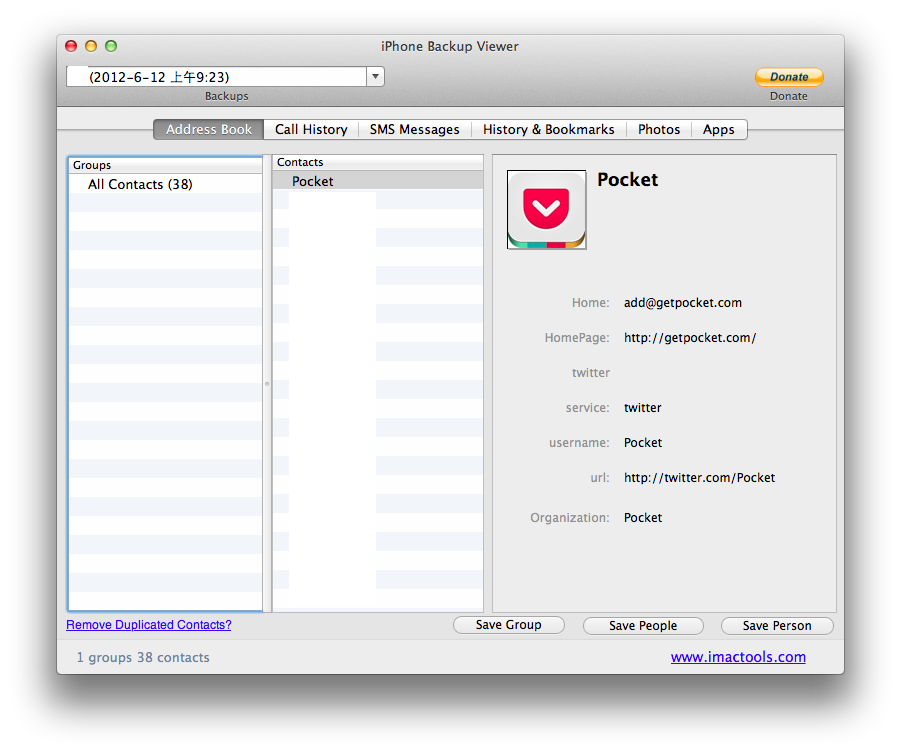Click the yellow minimize window button
901x753 pixels.
(91, 46)
